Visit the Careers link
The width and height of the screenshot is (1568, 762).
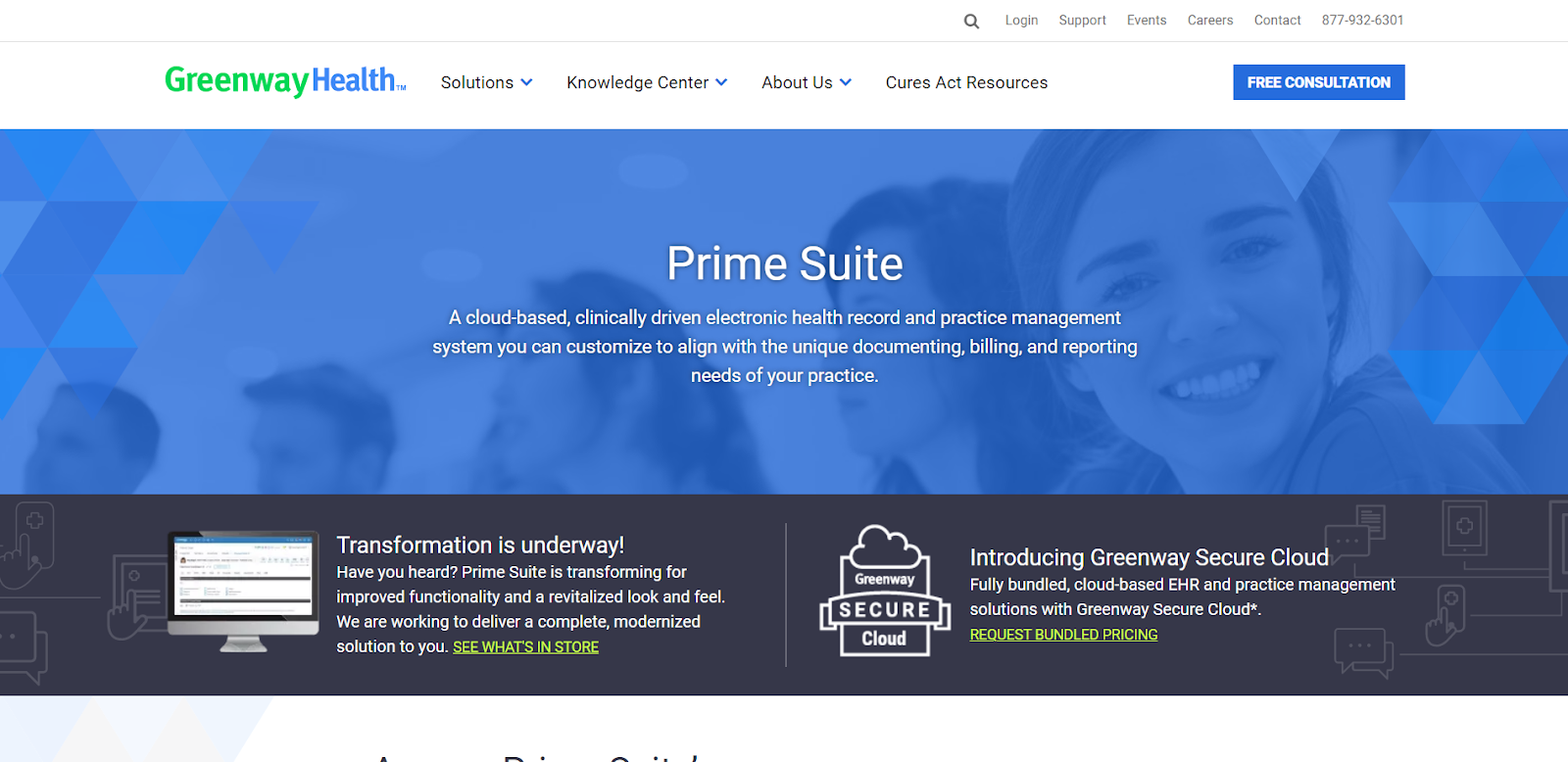(x=1210, y=20)
